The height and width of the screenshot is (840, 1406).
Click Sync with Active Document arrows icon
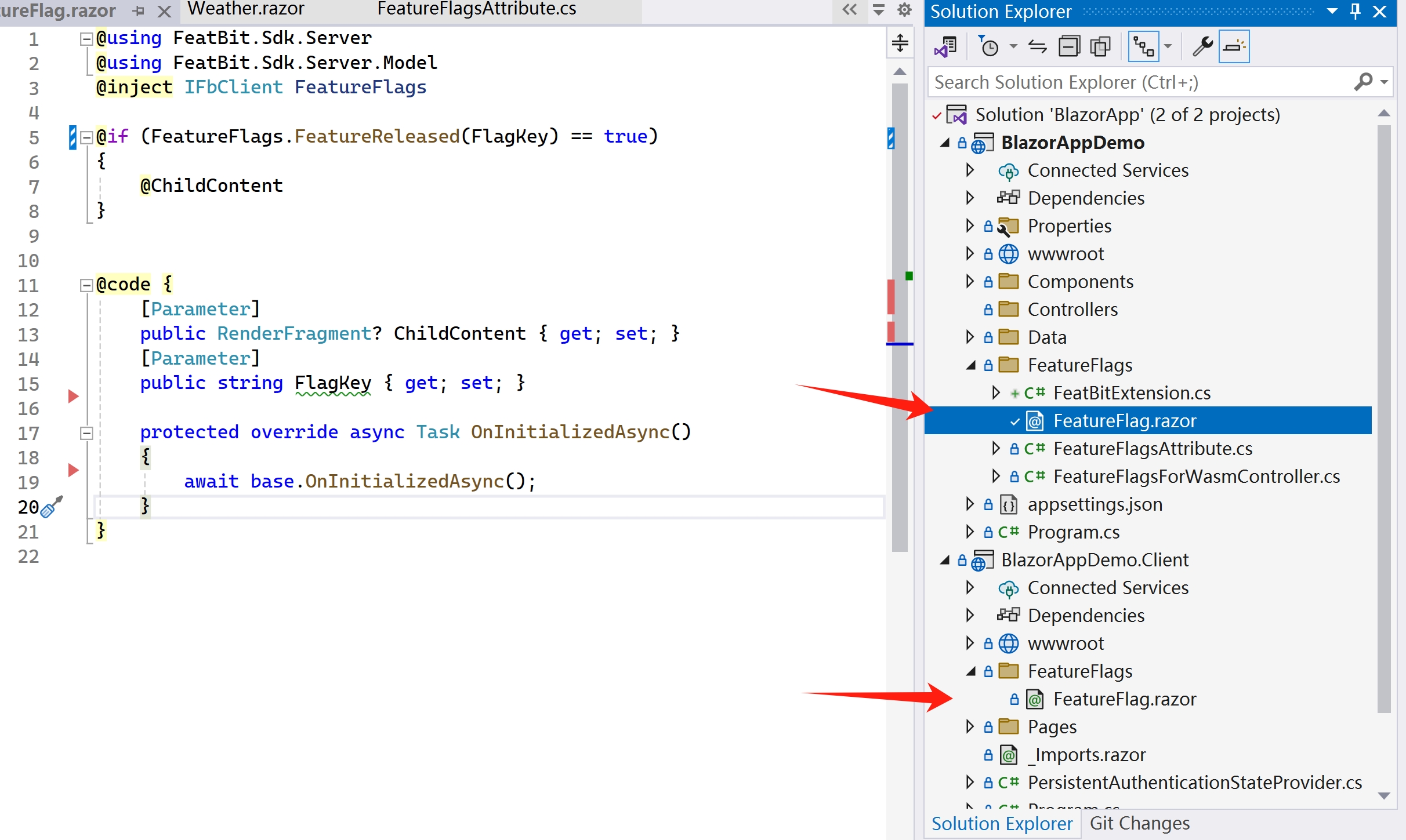1038,46
